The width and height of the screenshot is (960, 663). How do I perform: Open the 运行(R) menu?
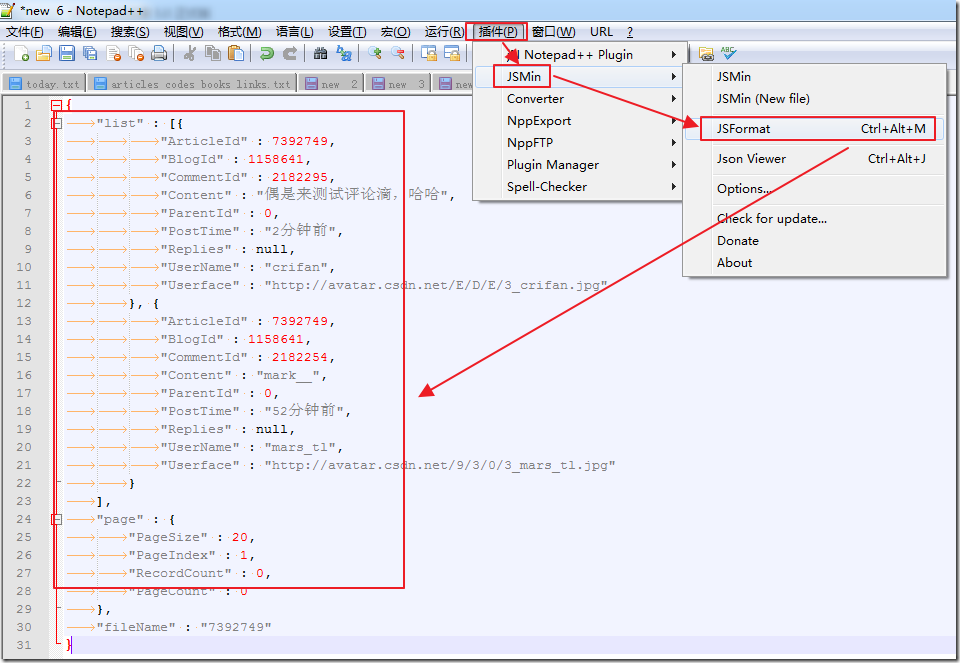[444, 32]
